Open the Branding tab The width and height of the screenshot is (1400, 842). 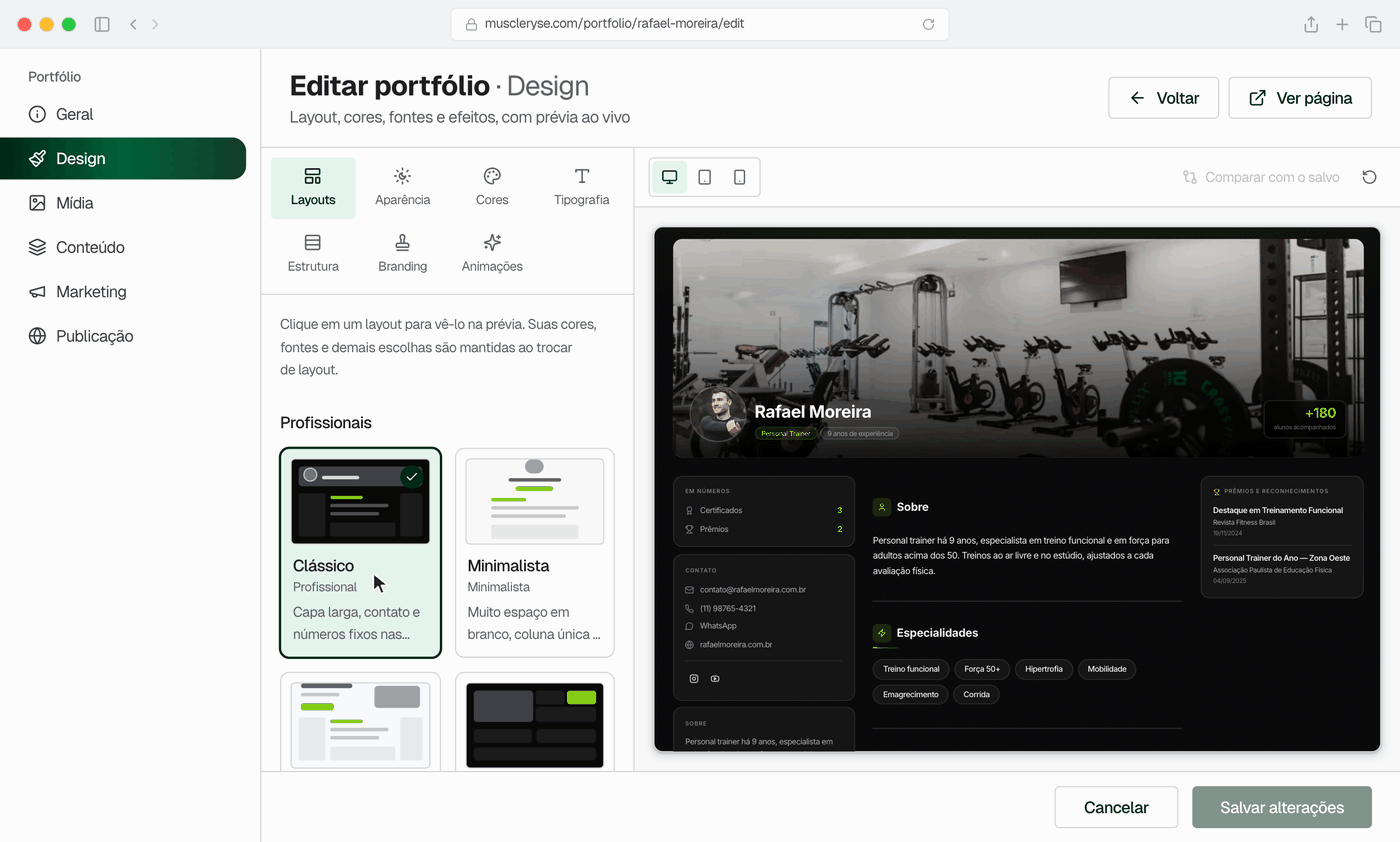402,254
